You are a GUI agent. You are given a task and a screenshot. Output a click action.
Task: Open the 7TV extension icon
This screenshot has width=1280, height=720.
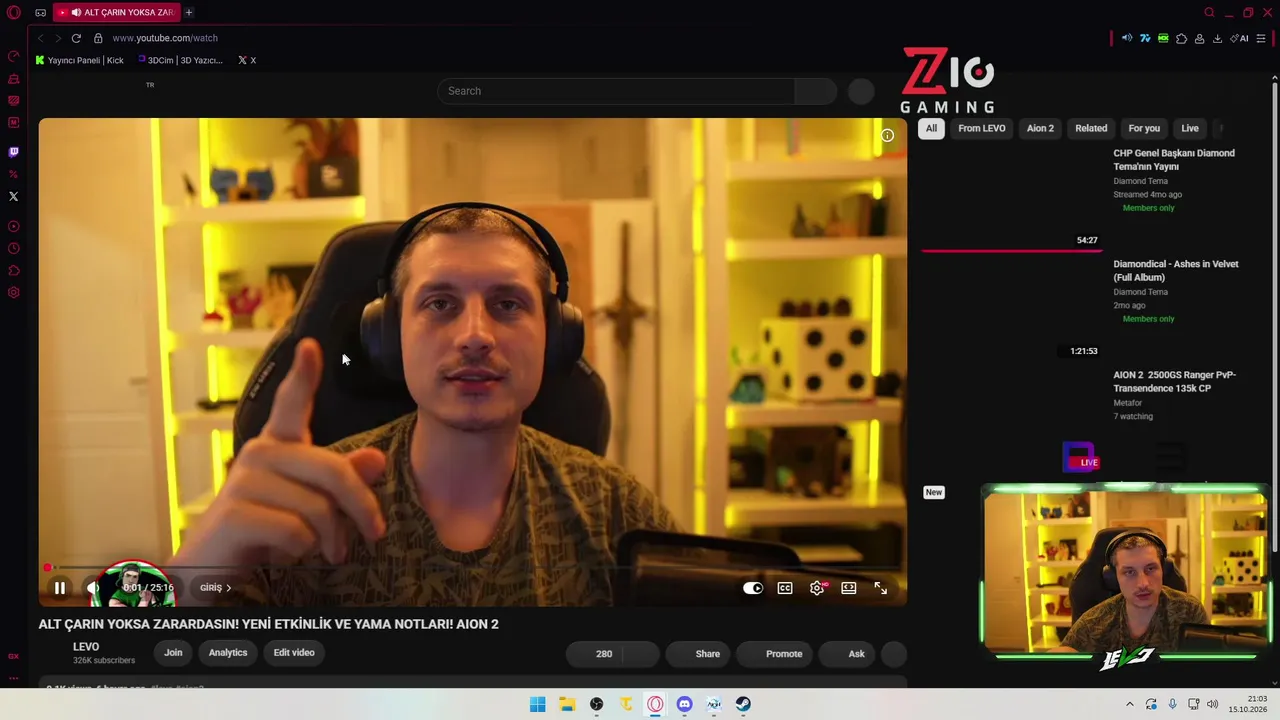click(x=1145, y=38)
